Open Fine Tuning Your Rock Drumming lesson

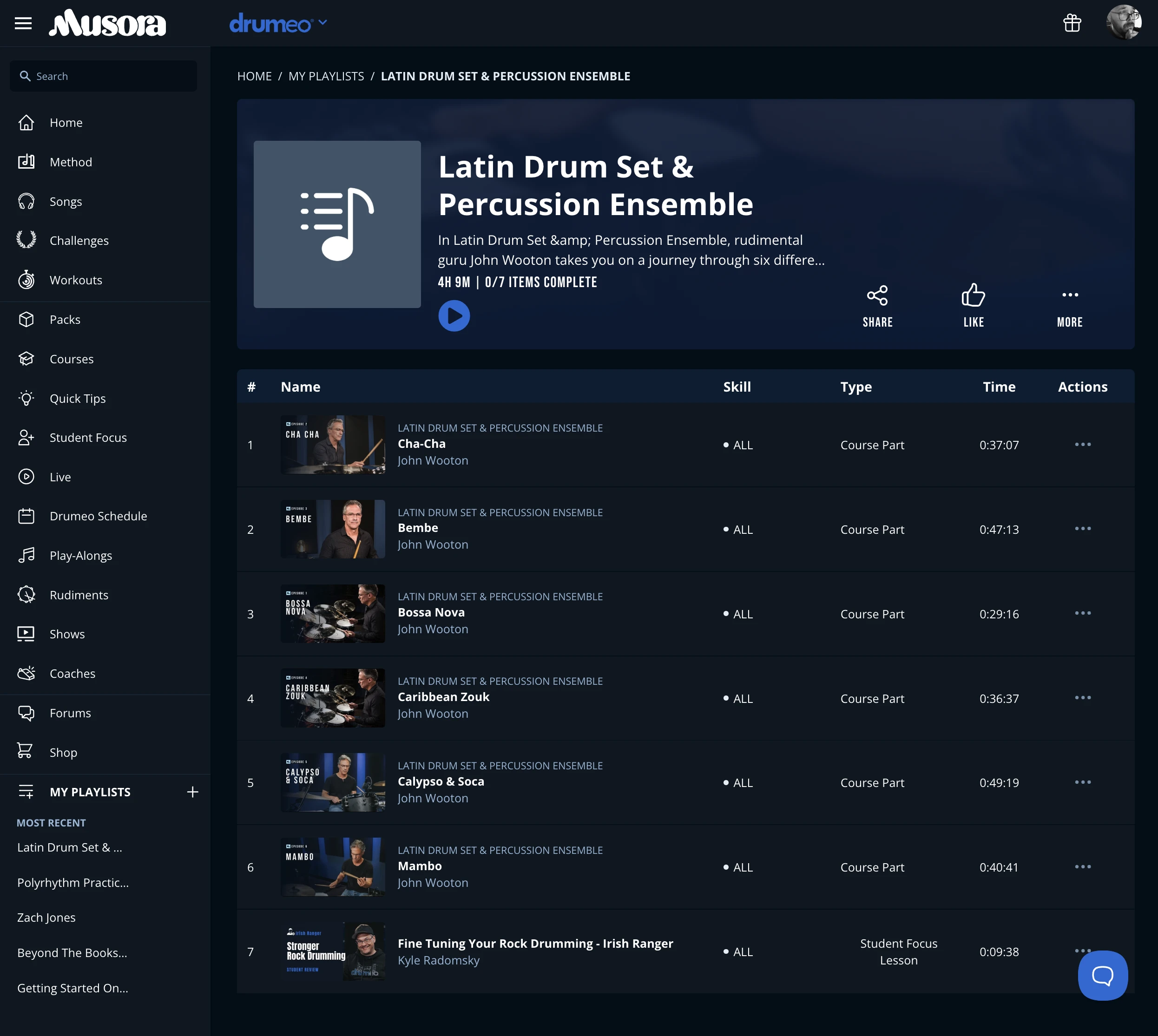(535, 943)
